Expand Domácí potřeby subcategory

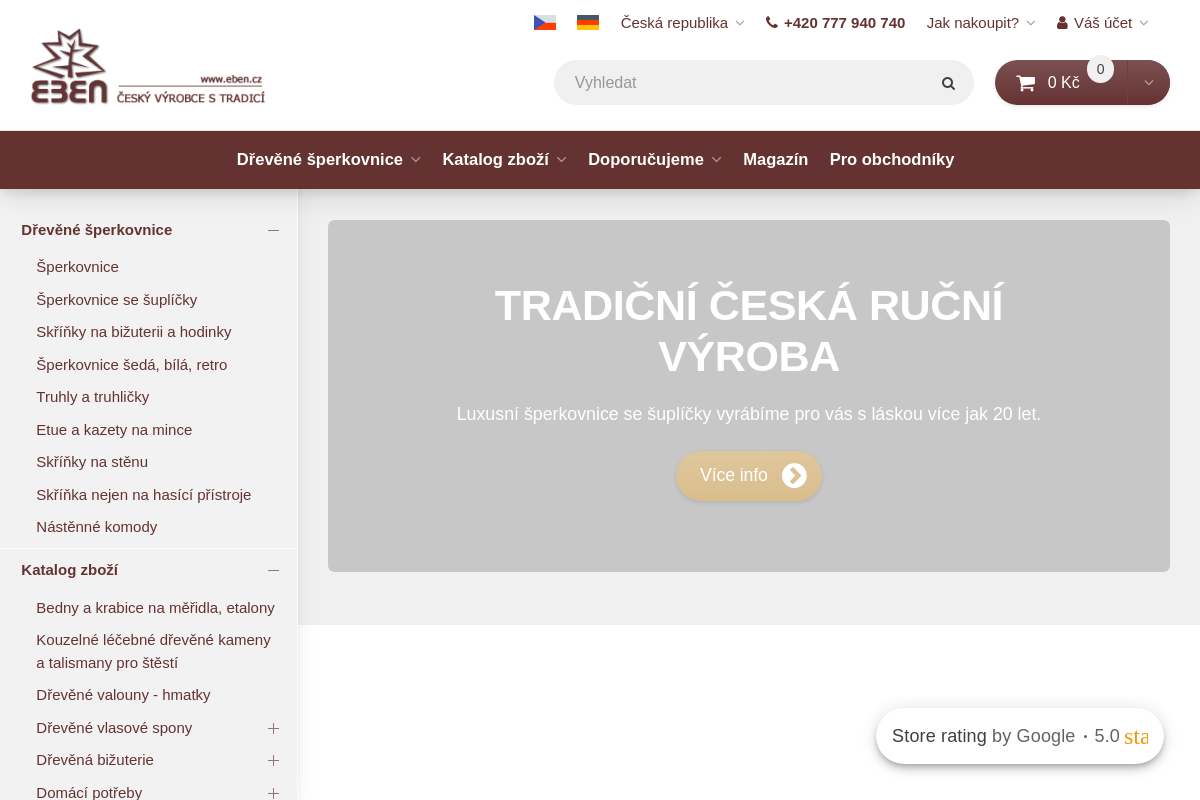273,792
